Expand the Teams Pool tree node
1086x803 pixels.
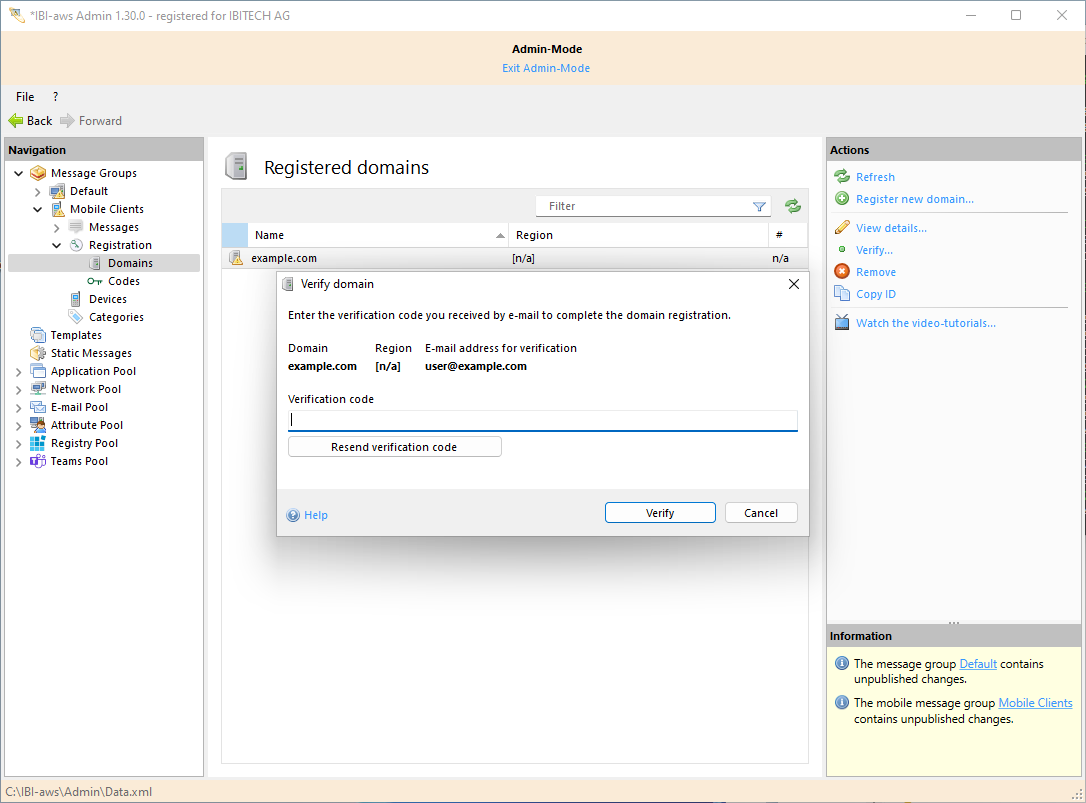[19, 462]
